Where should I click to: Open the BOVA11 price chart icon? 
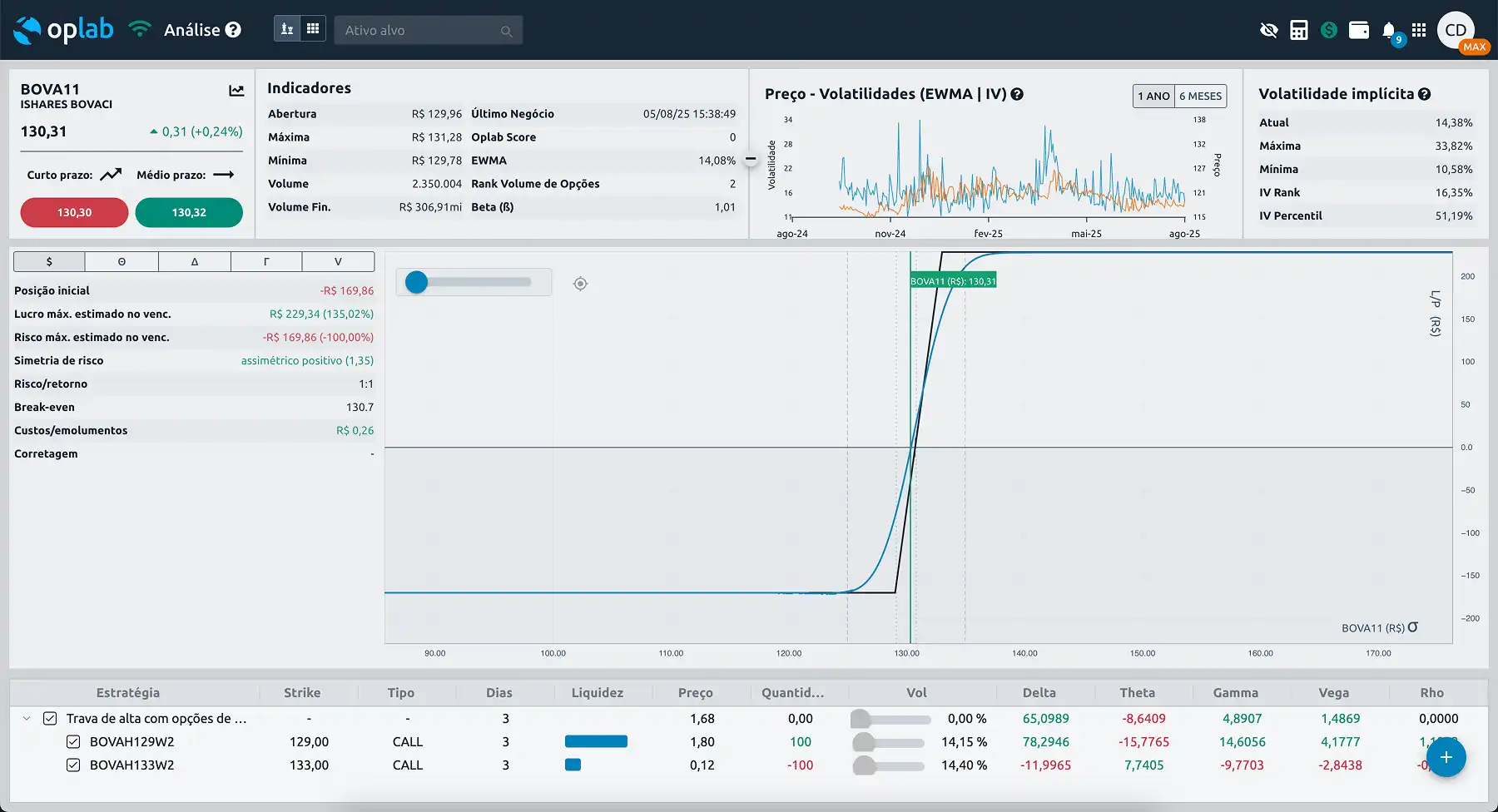tap(236, 91)
